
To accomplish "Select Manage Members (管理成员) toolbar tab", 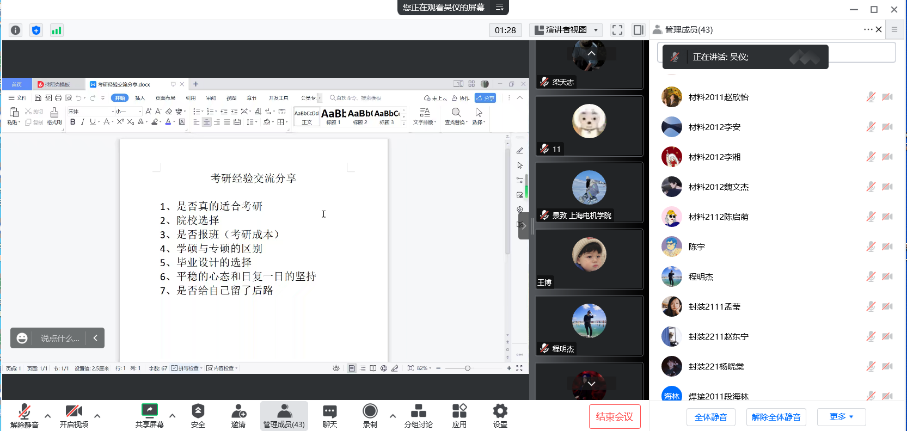I will tap(284, 414).
